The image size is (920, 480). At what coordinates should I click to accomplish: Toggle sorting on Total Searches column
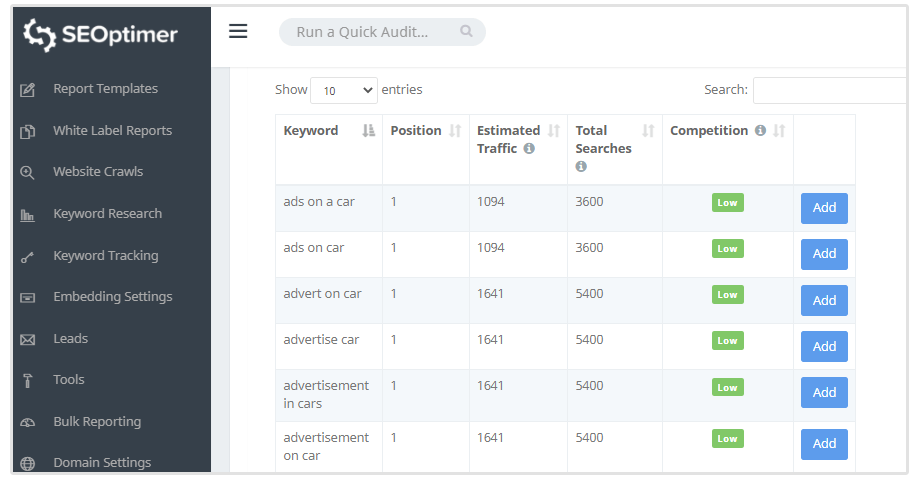[x=647, y=131]
